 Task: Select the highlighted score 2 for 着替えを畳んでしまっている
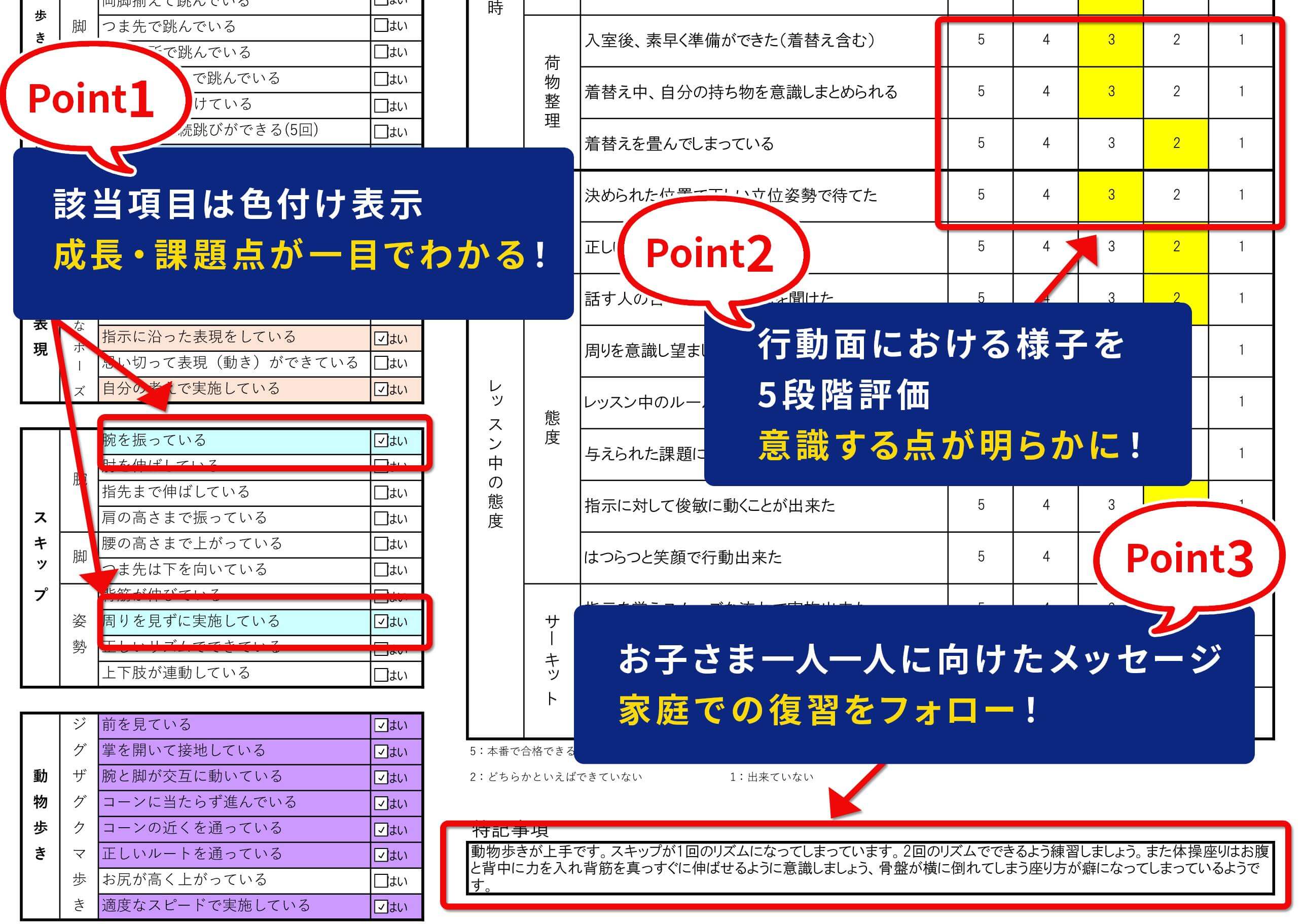(x=1176, y=143)
